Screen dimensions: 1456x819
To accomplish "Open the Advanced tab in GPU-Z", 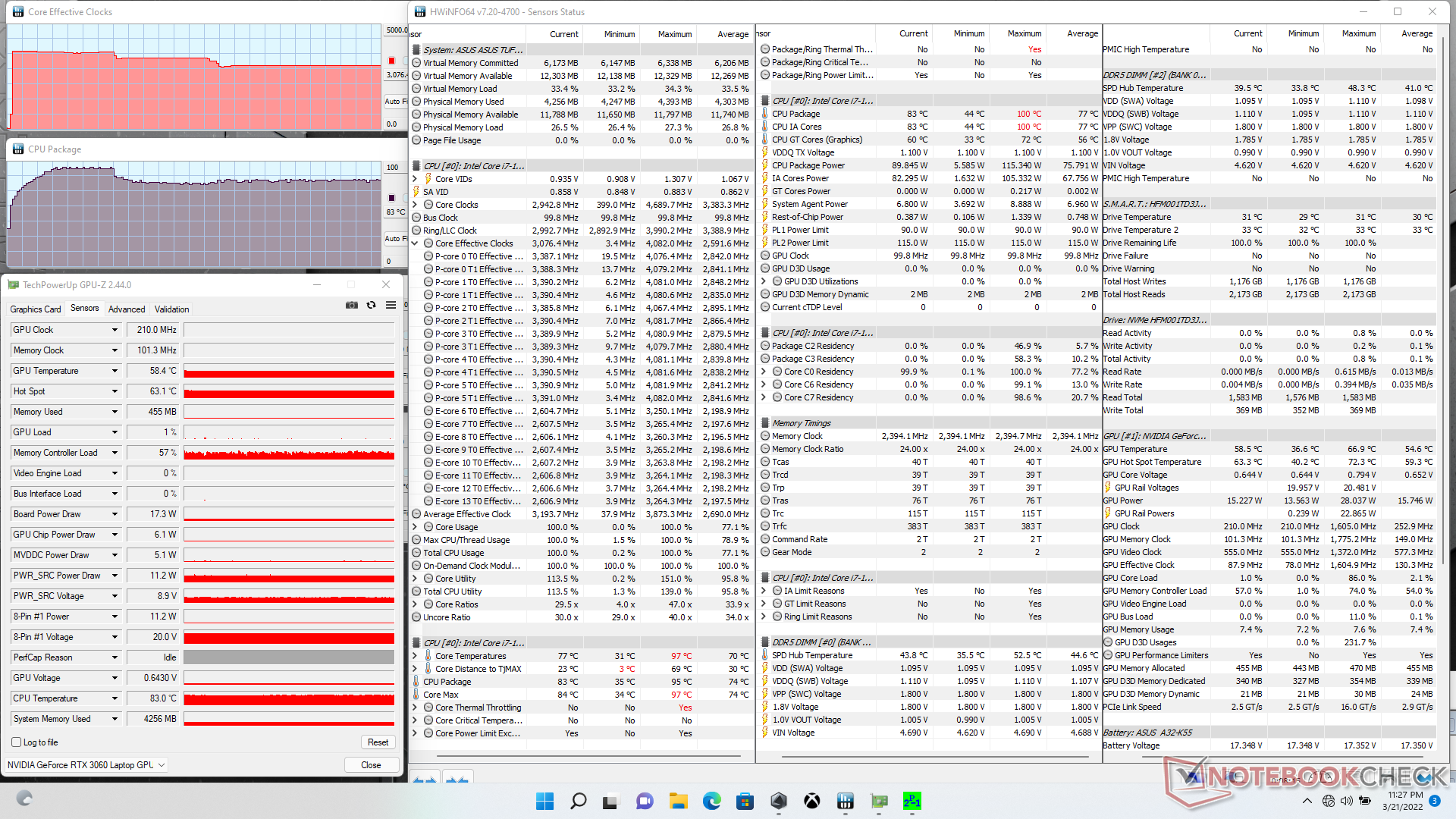I will (x=127, y=309).
